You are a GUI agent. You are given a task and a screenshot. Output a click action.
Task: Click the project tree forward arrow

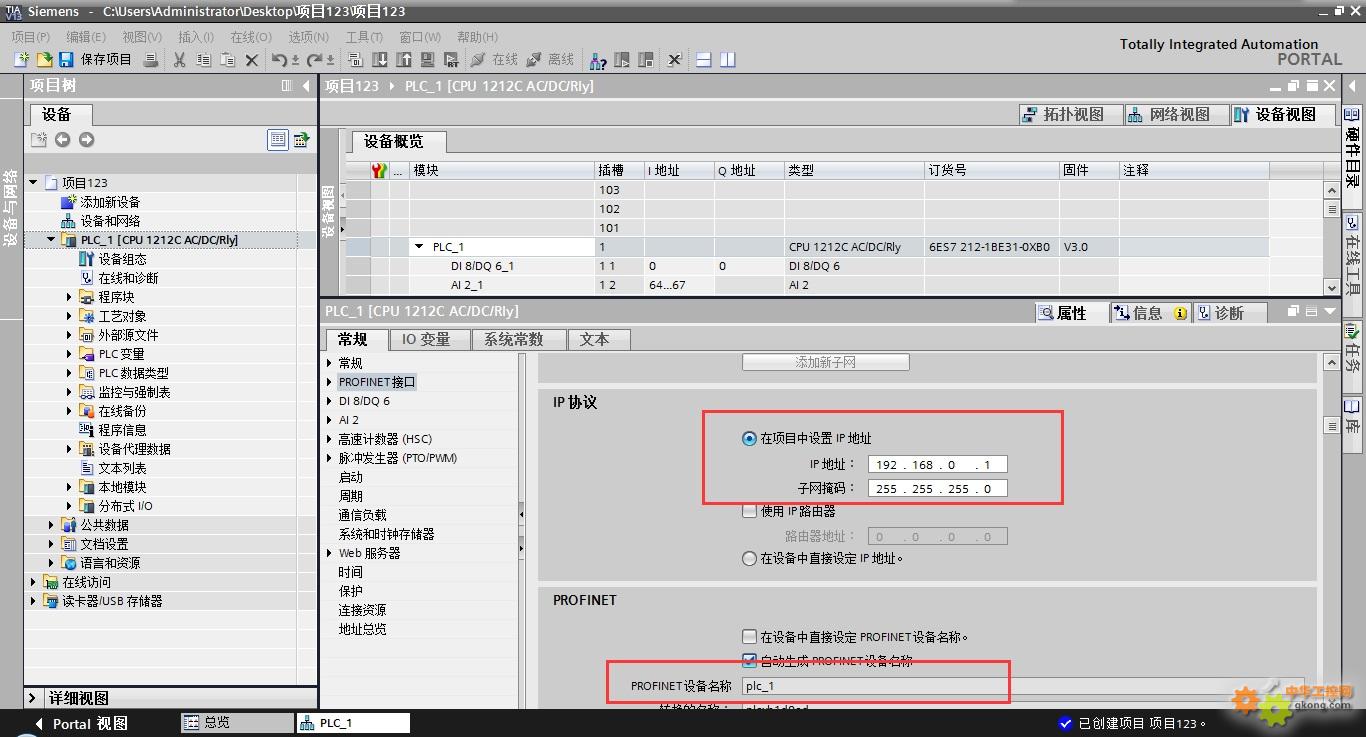coord(86,140)
